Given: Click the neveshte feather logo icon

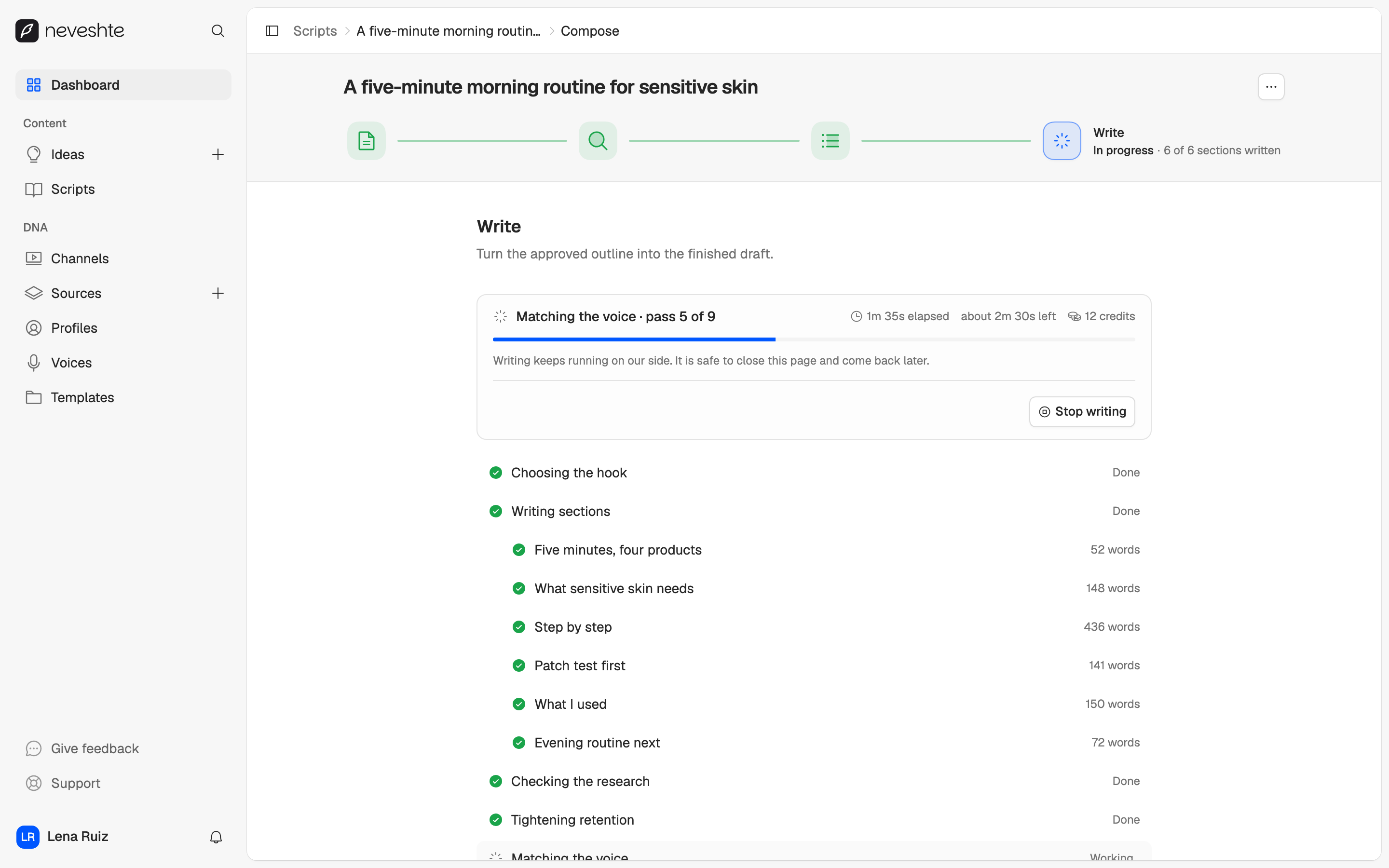Looking at the screenshot, I should 27,30.
